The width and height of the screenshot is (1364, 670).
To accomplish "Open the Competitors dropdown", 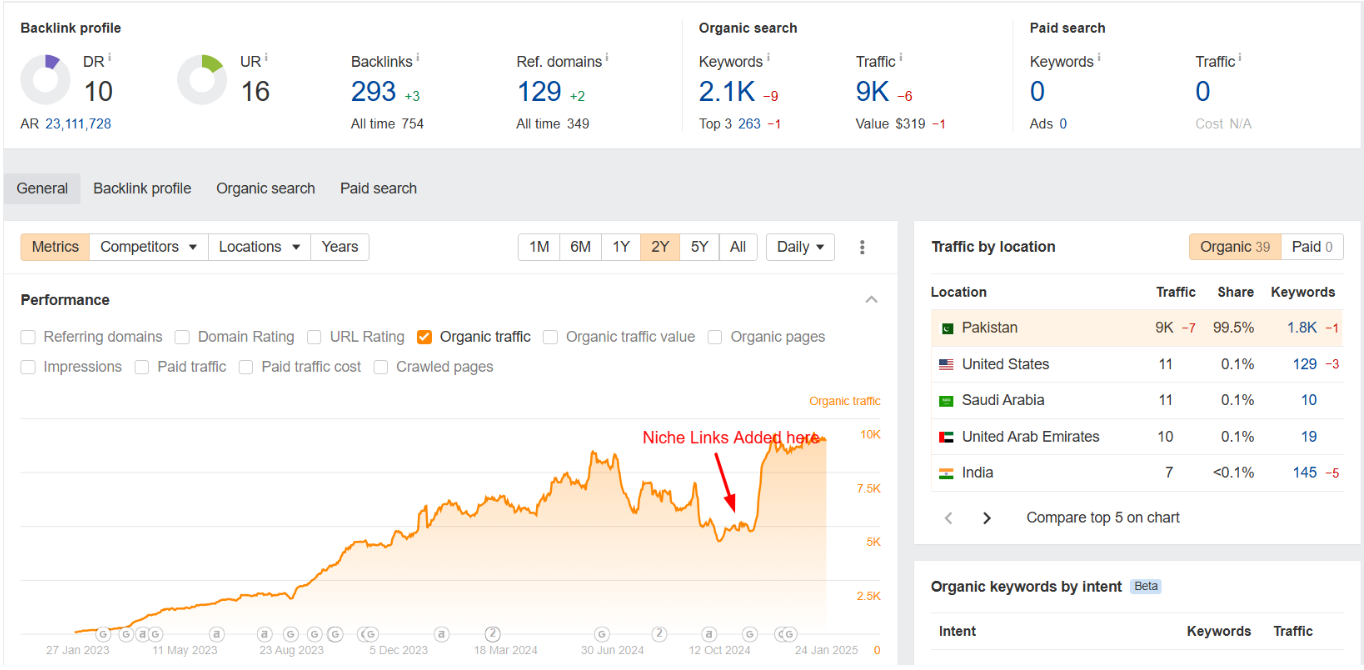I will point(148,247).
